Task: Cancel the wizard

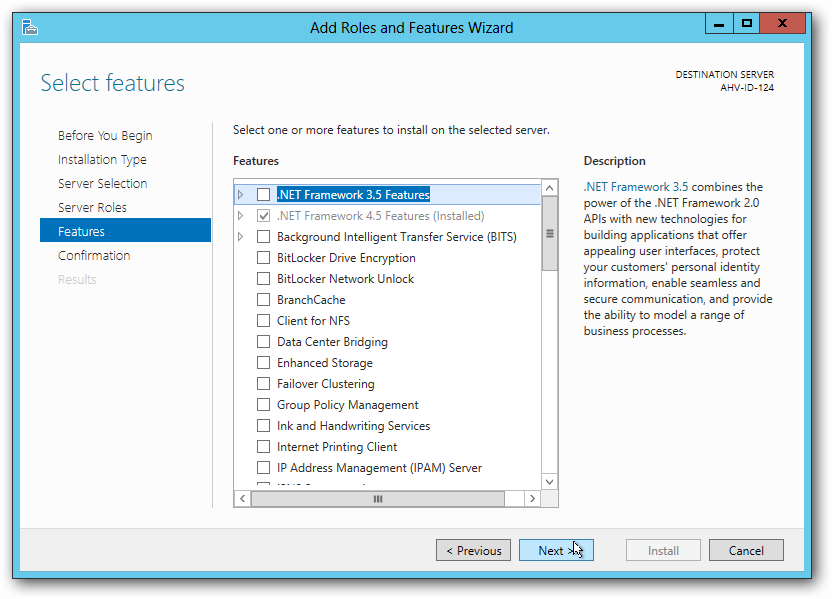Action: [x=746, y=550]
